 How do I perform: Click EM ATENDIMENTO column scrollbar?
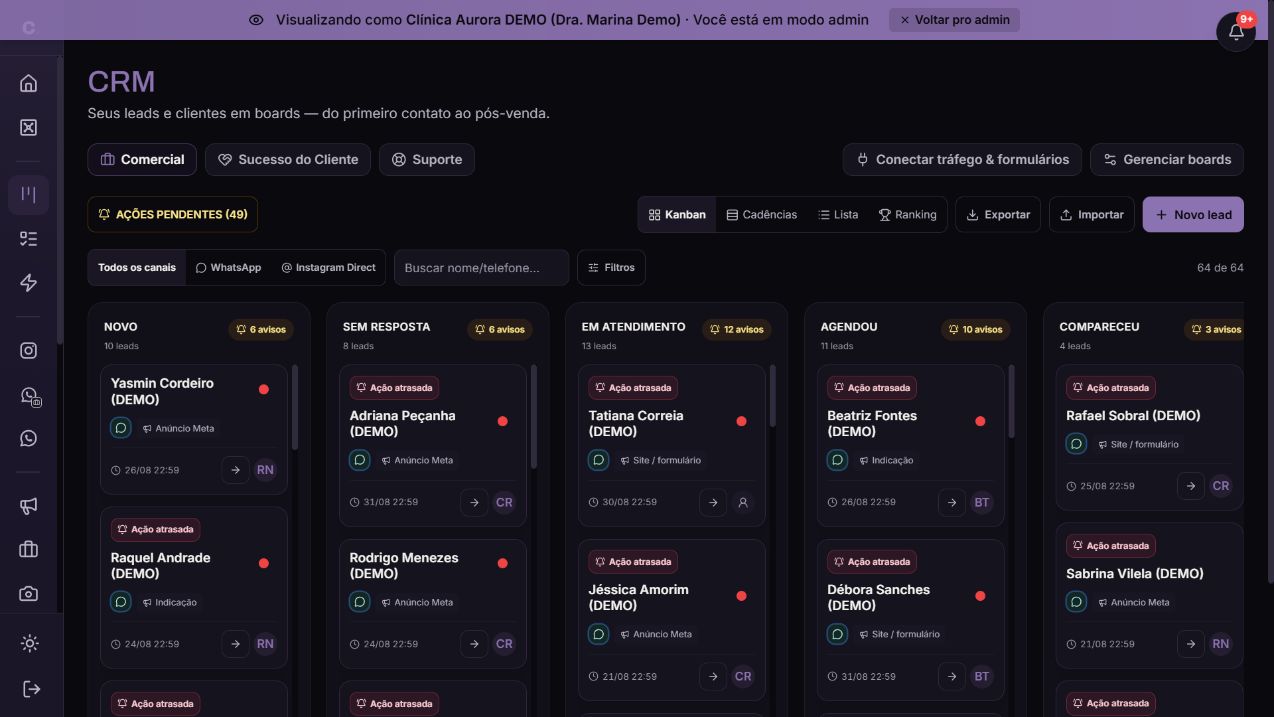773,396
